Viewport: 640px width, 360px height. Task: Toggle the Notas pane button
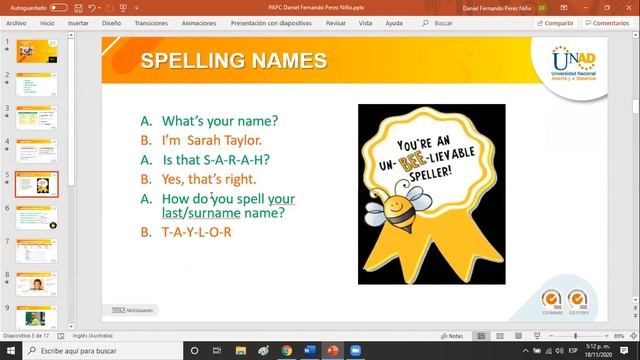point(452,336)
